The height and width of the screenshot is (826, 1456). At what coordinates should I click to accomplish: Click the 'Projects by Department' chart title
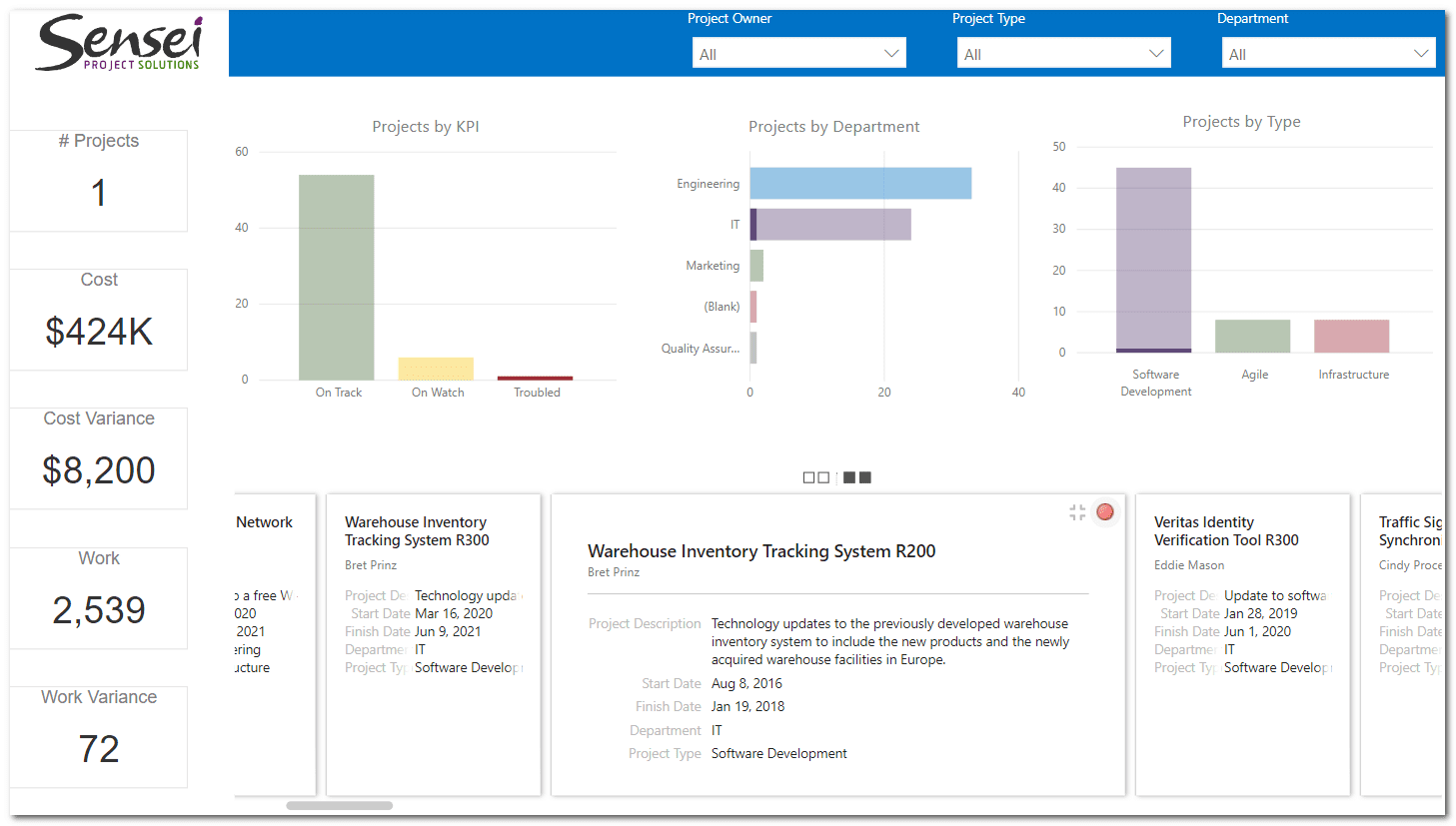coord(834,127)
